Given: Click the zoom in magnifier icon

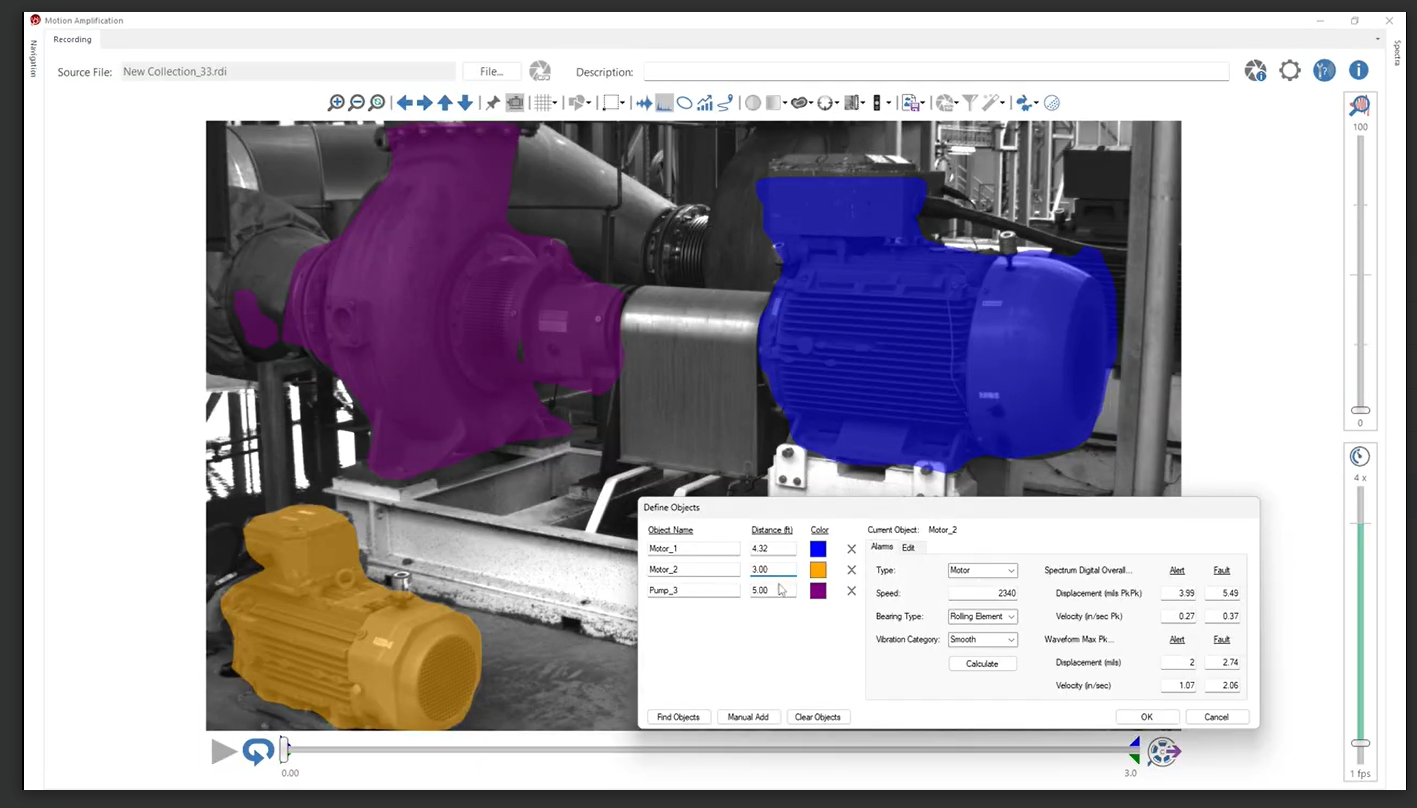Looking at the screenshot, I should click(x=336, y=103).
